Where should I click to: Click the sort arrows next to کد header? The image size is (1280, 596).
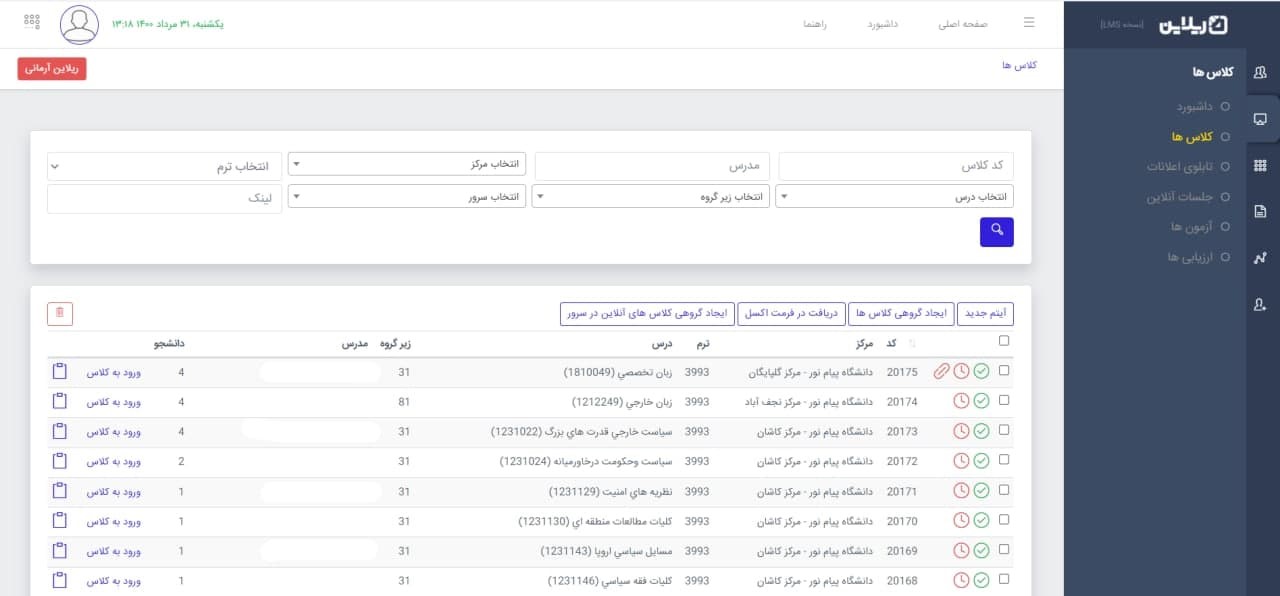pos(911,344)
